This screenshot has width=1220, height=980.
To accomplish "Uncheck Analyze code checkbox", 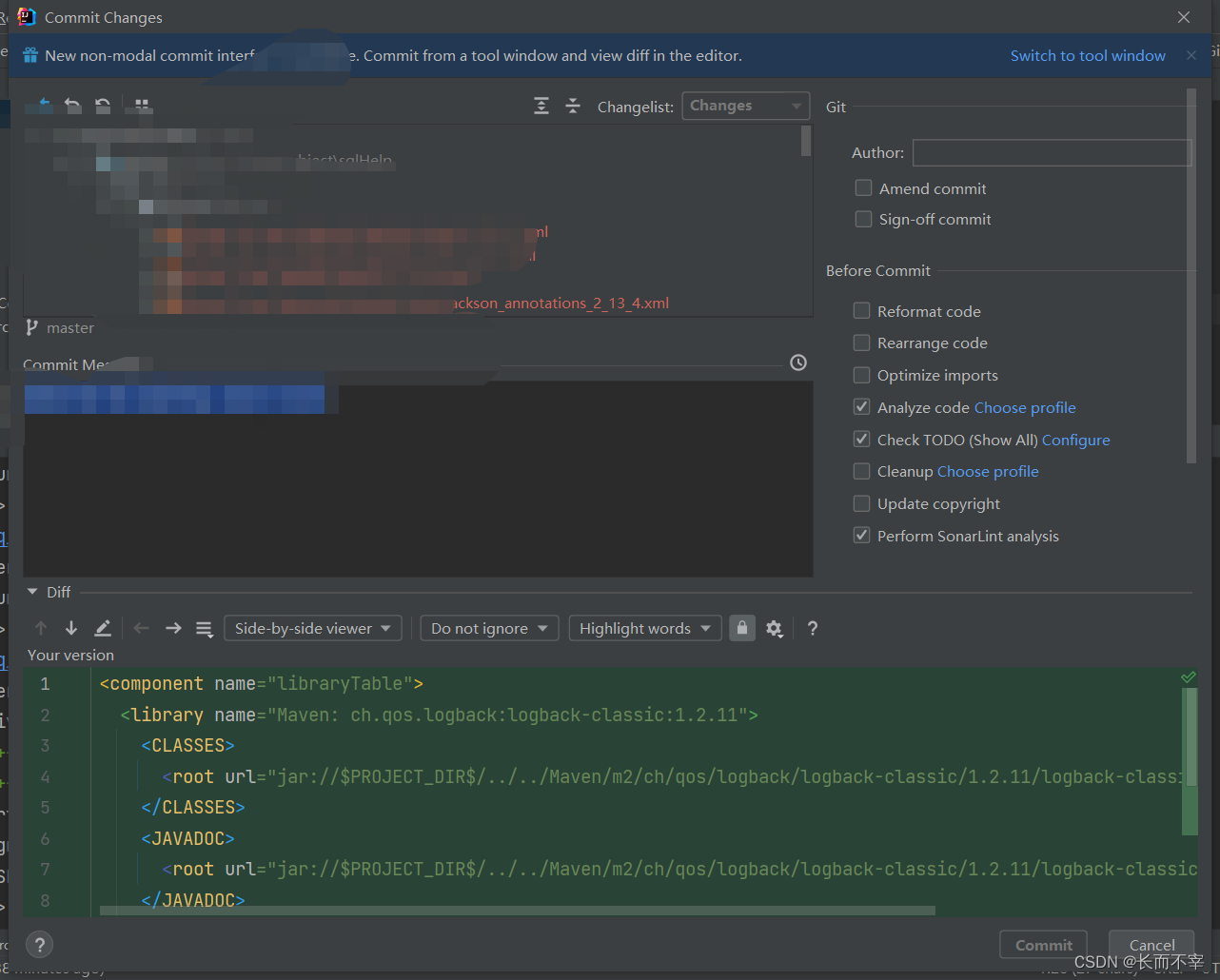I will point(862,407).
